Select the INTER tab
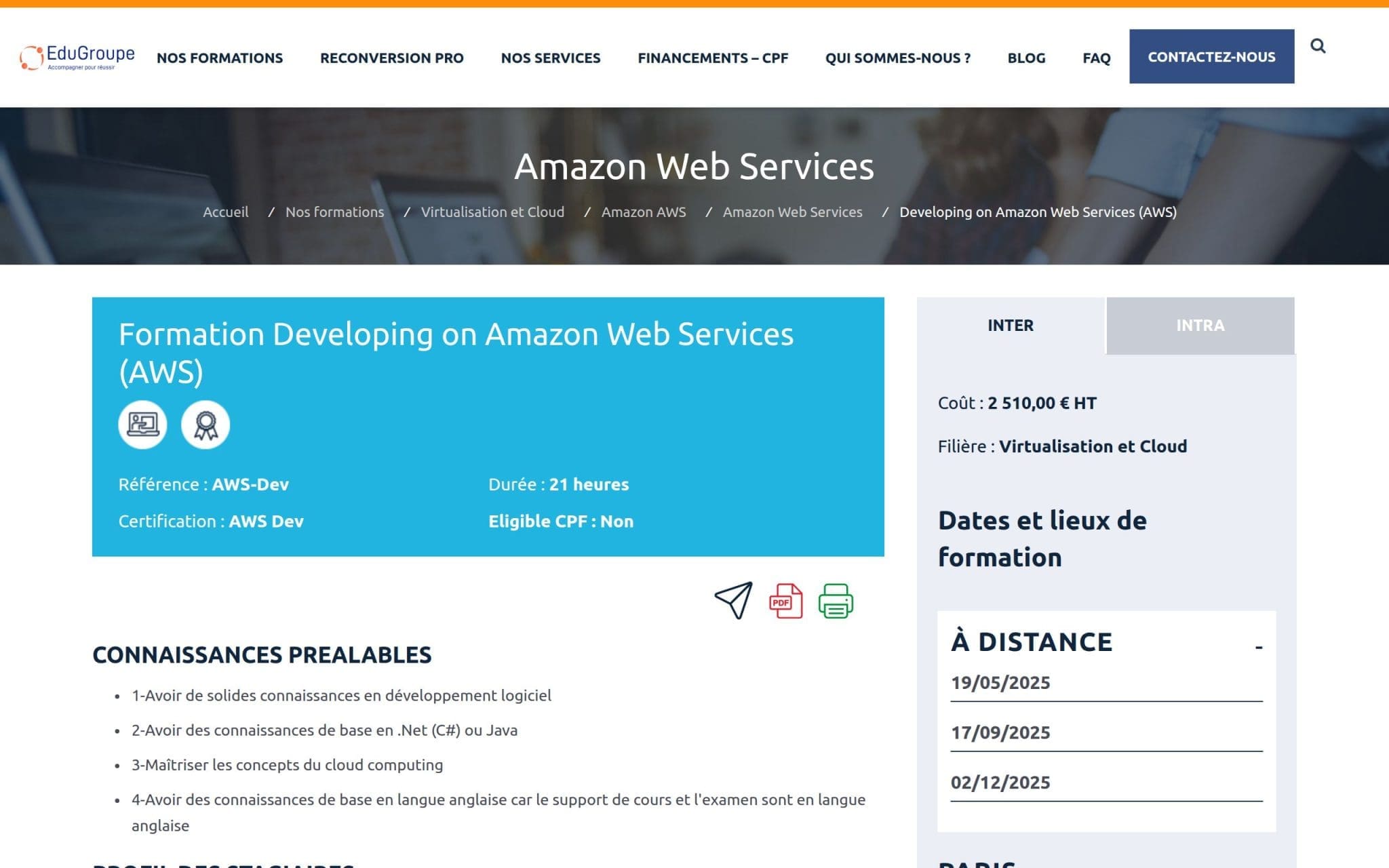The width and height of the screenshot is (1389, 868). click(1010, 325)
